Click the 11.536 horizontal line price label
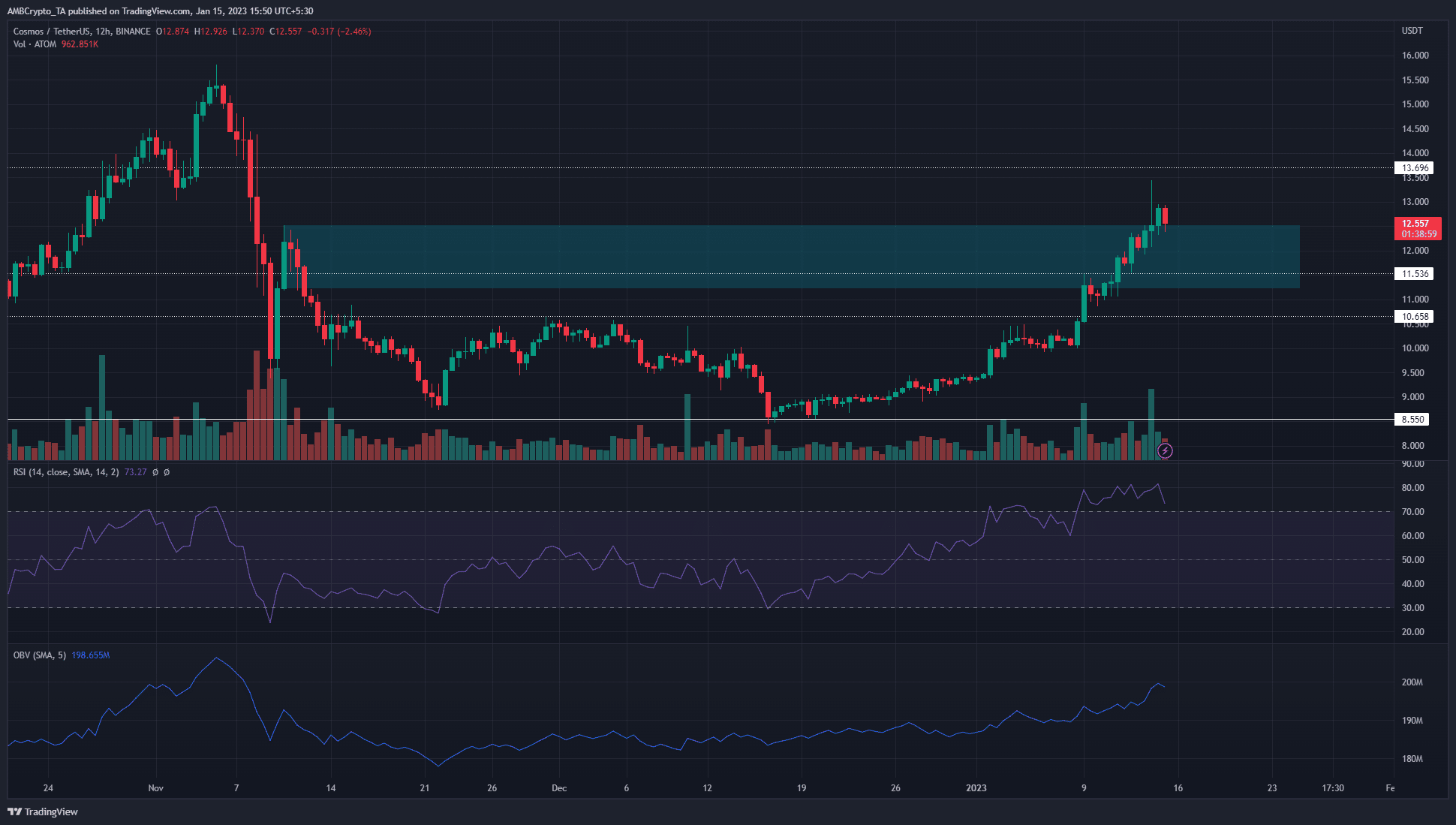 [1414, 274]
